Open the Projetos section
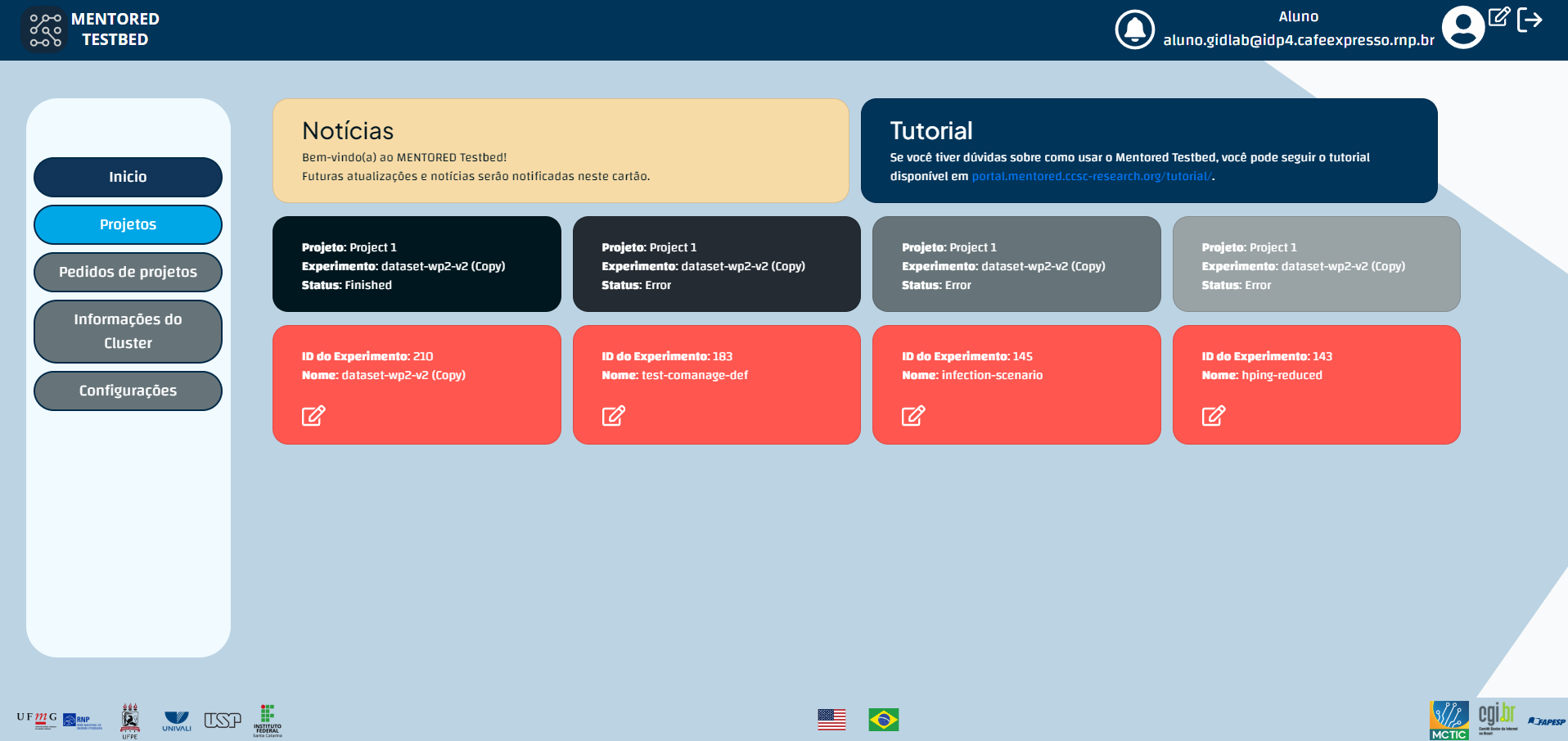 128,224
